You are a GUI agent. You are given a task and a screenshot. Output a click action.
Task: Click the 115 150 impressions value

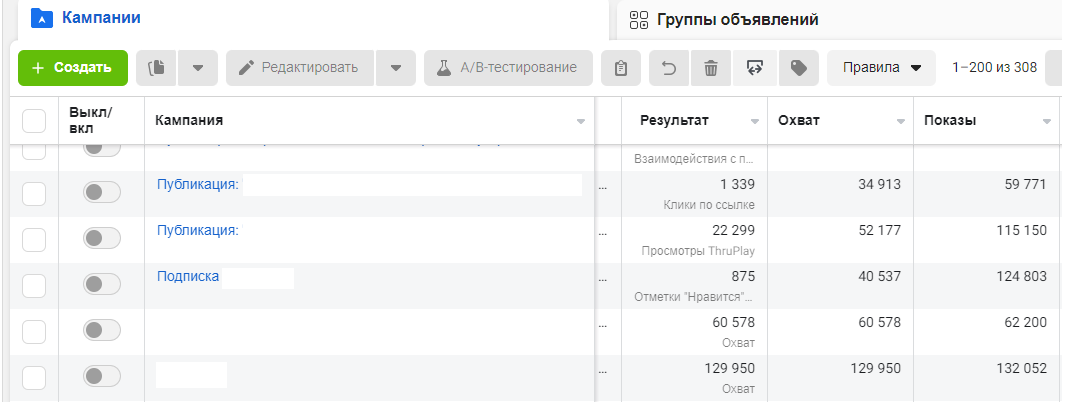tap(1021, 231)
